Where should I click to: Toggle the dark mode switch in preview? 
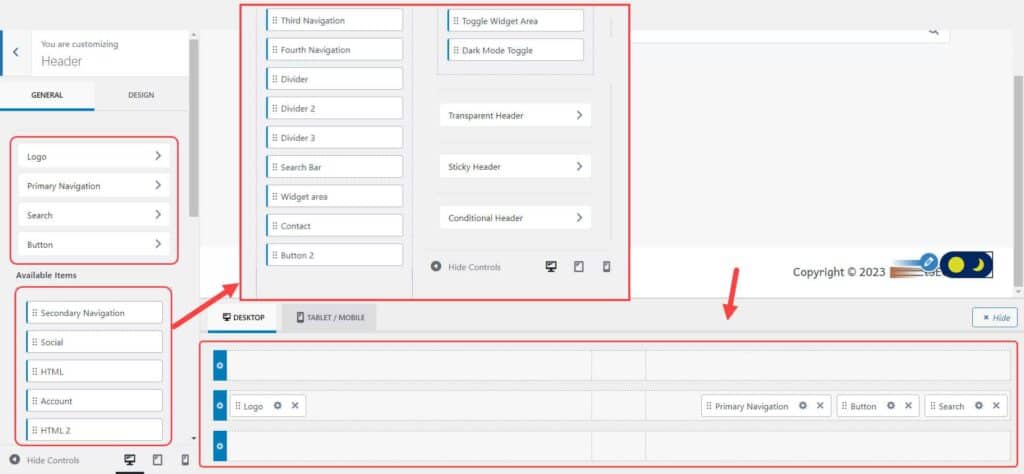point(967,264)
